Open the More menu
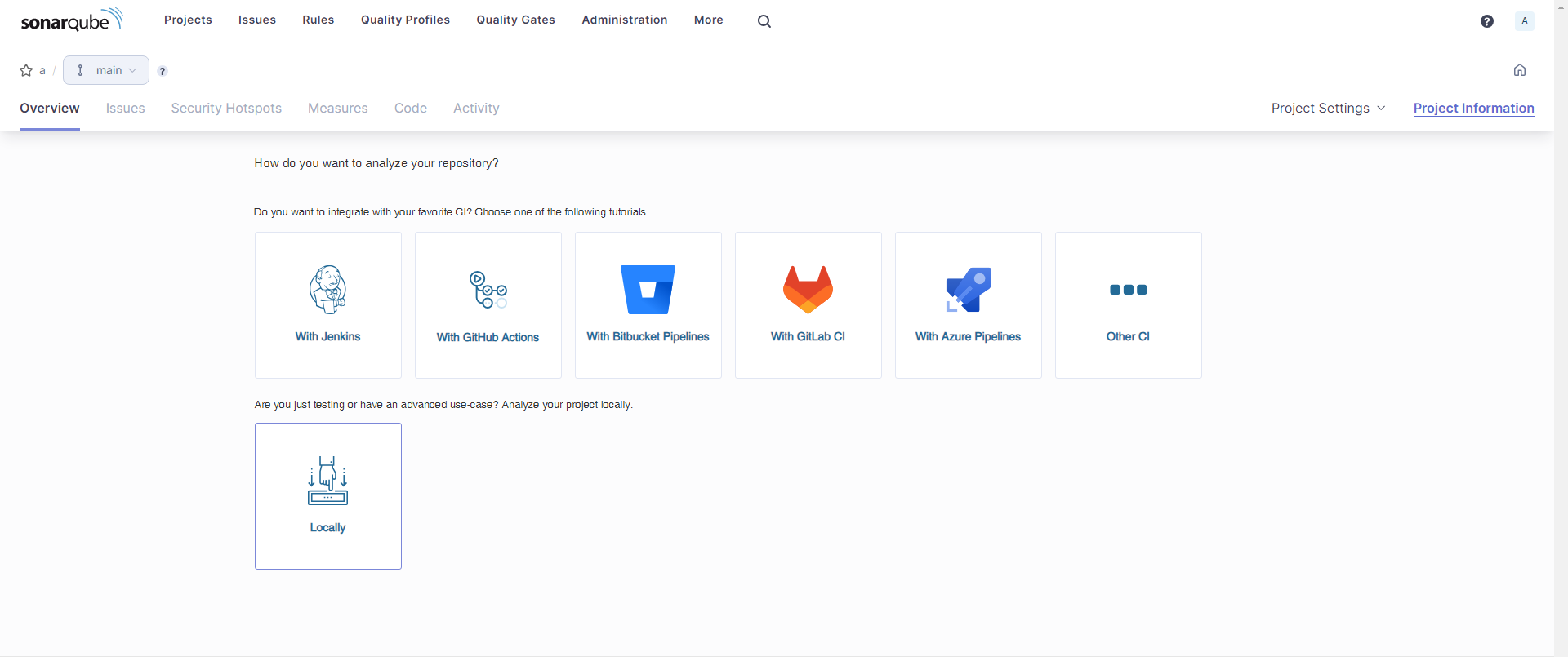1568x657 pixels. (x=709, y=20)
